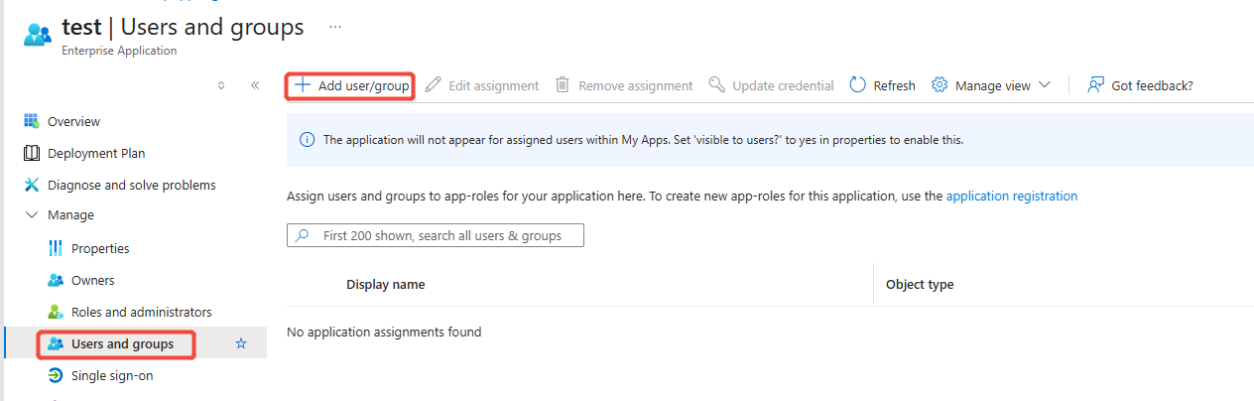Open Single sign-on sidebar item
Screen dimensions: 1254x401
(x=112, y=376)
